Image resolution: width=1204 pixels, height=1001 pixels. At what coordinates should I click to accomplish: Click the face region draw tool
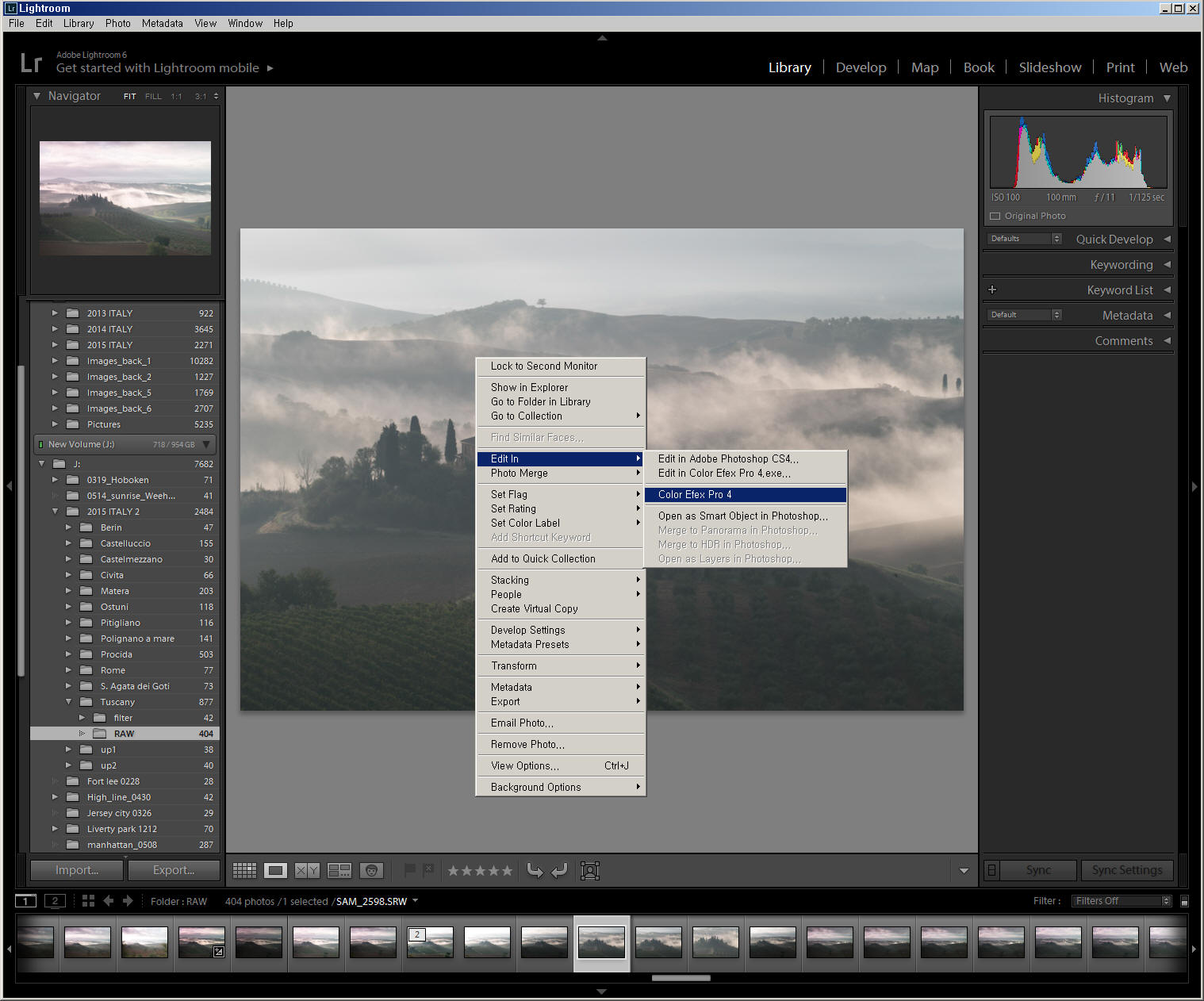[590, 871]
